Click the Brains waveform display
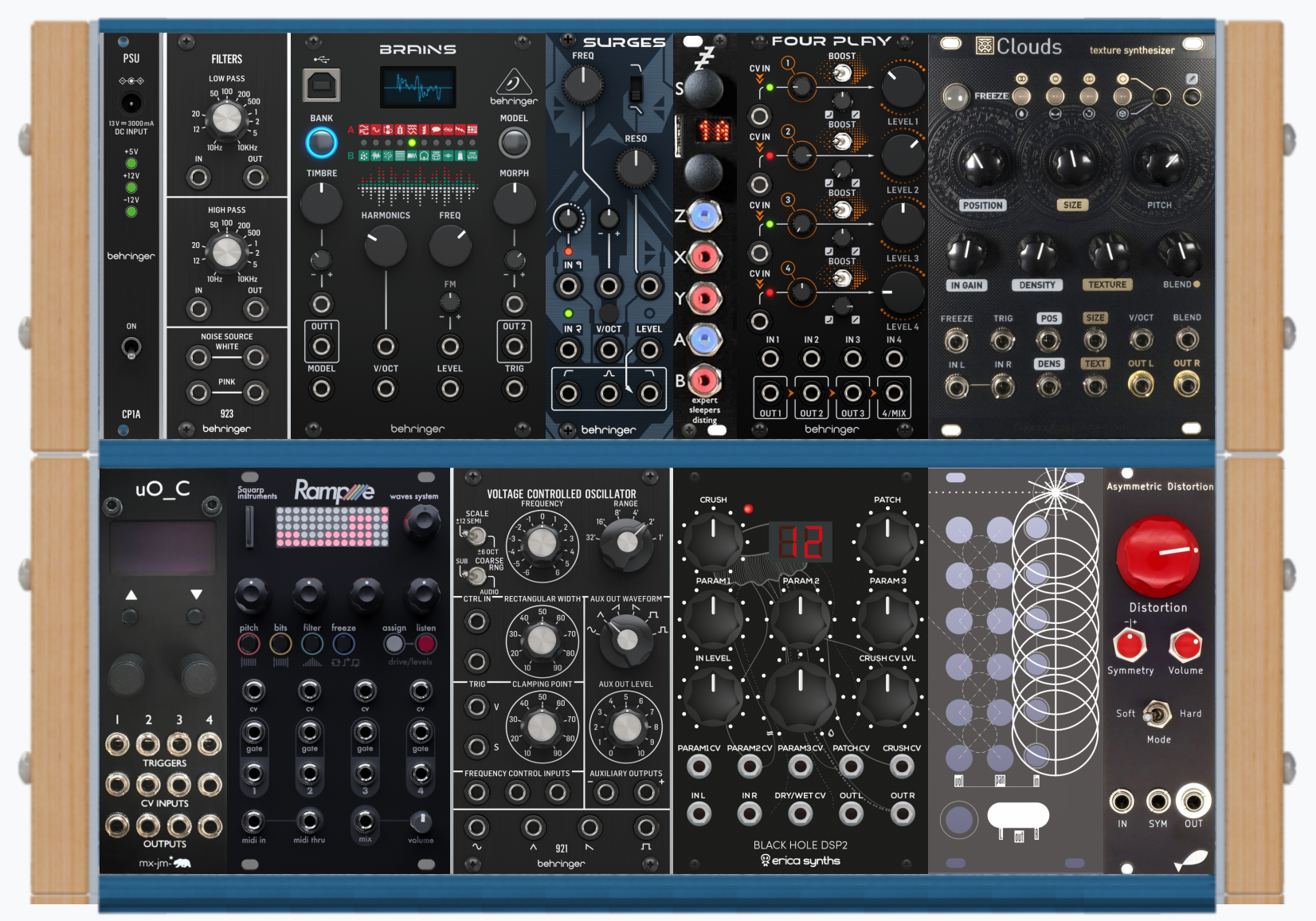 coord(418,87)
